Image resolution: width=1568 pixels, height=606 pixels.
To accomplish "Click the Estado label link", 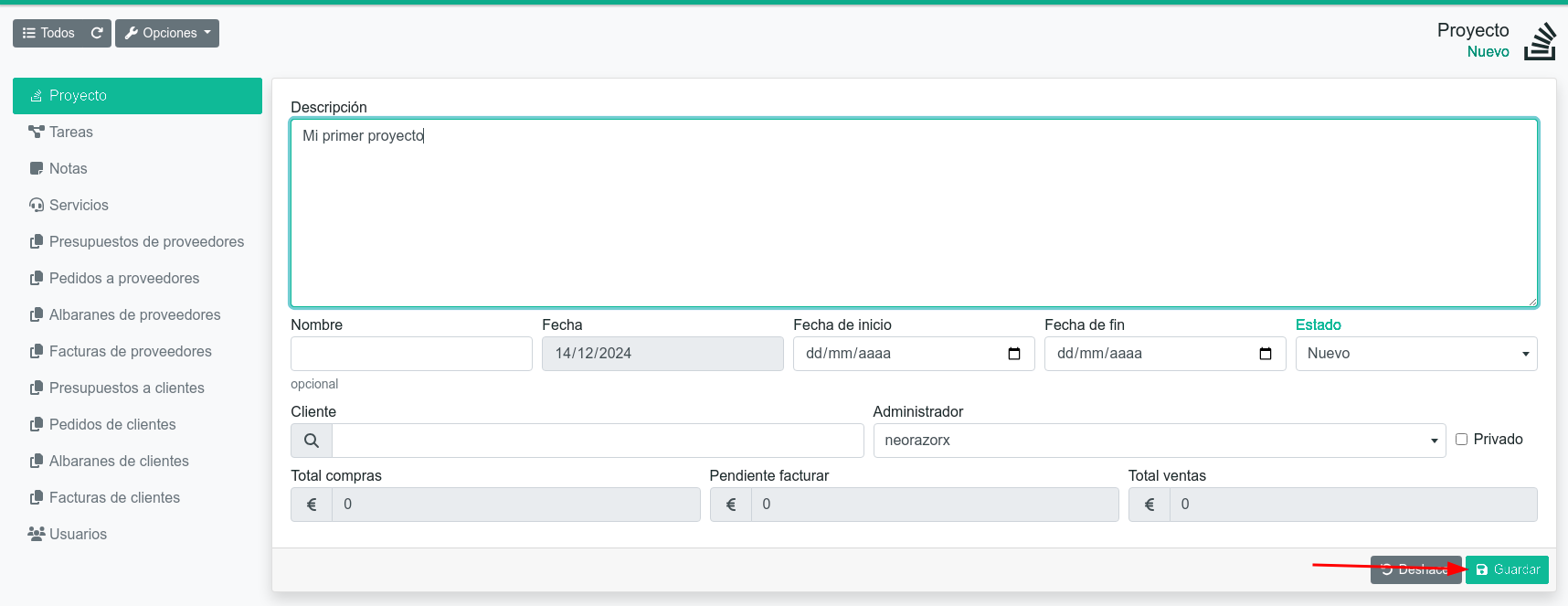I will click(x=1319, y=324).
